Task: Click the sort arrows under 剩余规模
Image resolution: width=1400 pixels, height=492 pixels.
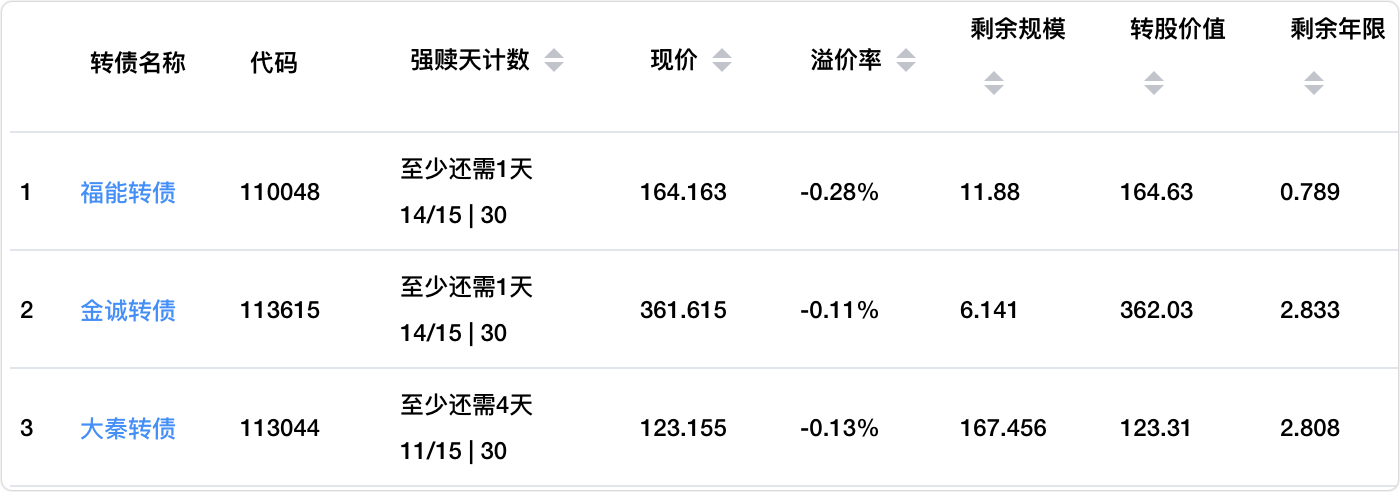Action: [993, 83]
